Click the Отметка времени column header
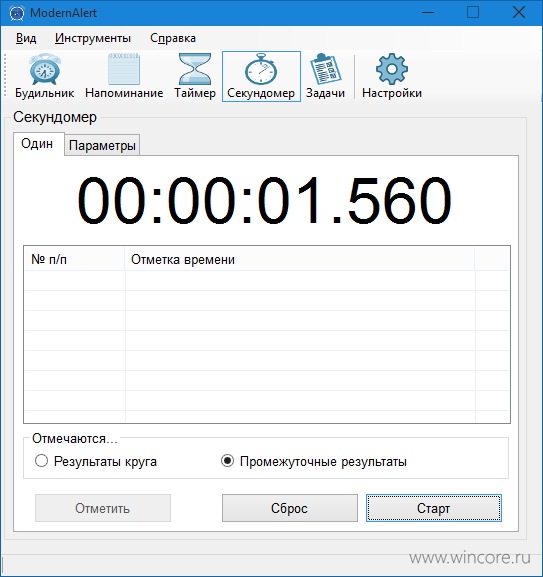This screenshot has width=543, height=577. [x=300, y=259]
